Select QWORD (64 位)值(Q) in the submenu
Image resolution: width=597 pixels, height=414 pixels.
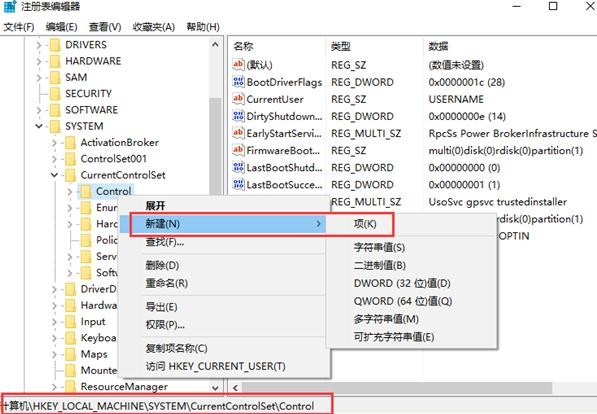point(411,301)
